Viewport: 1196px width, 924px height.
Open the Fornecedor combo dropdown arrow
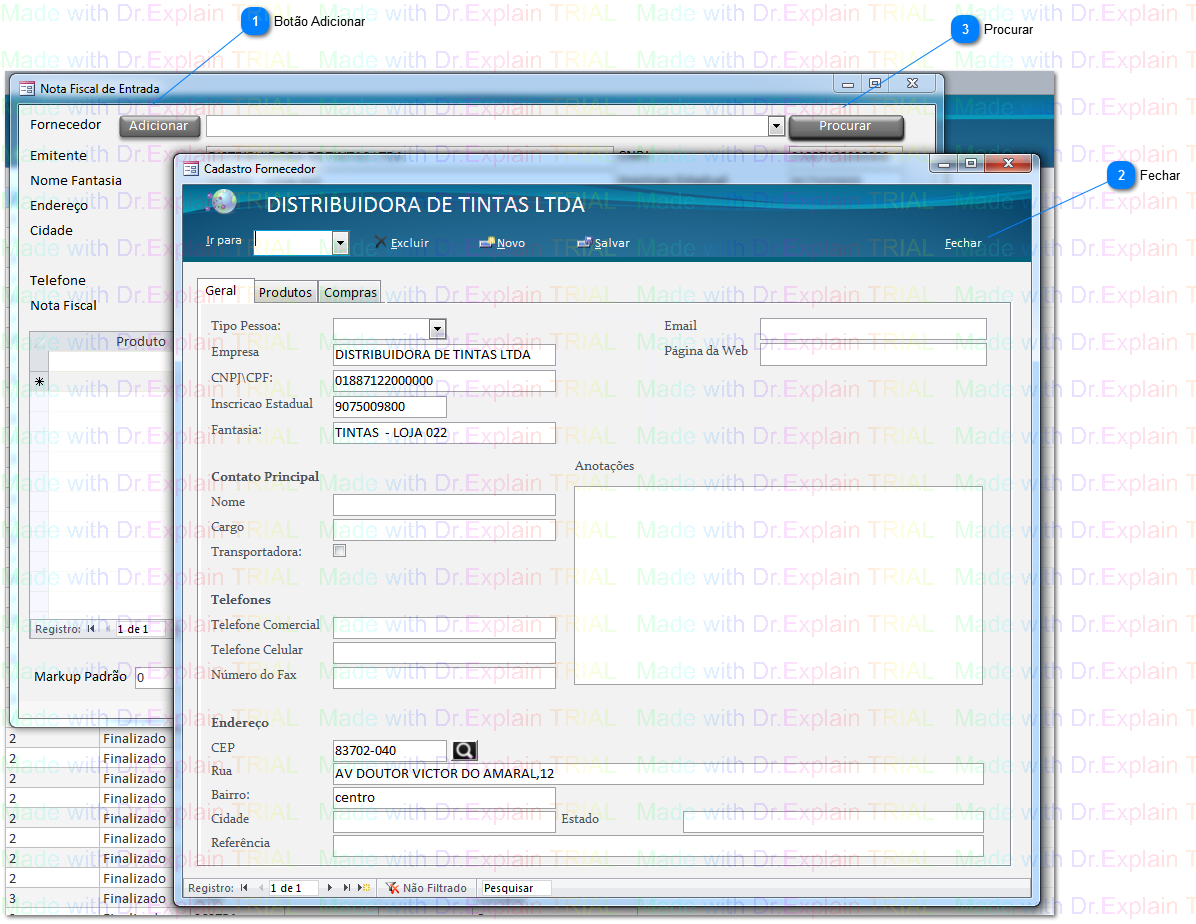(776, 126)
